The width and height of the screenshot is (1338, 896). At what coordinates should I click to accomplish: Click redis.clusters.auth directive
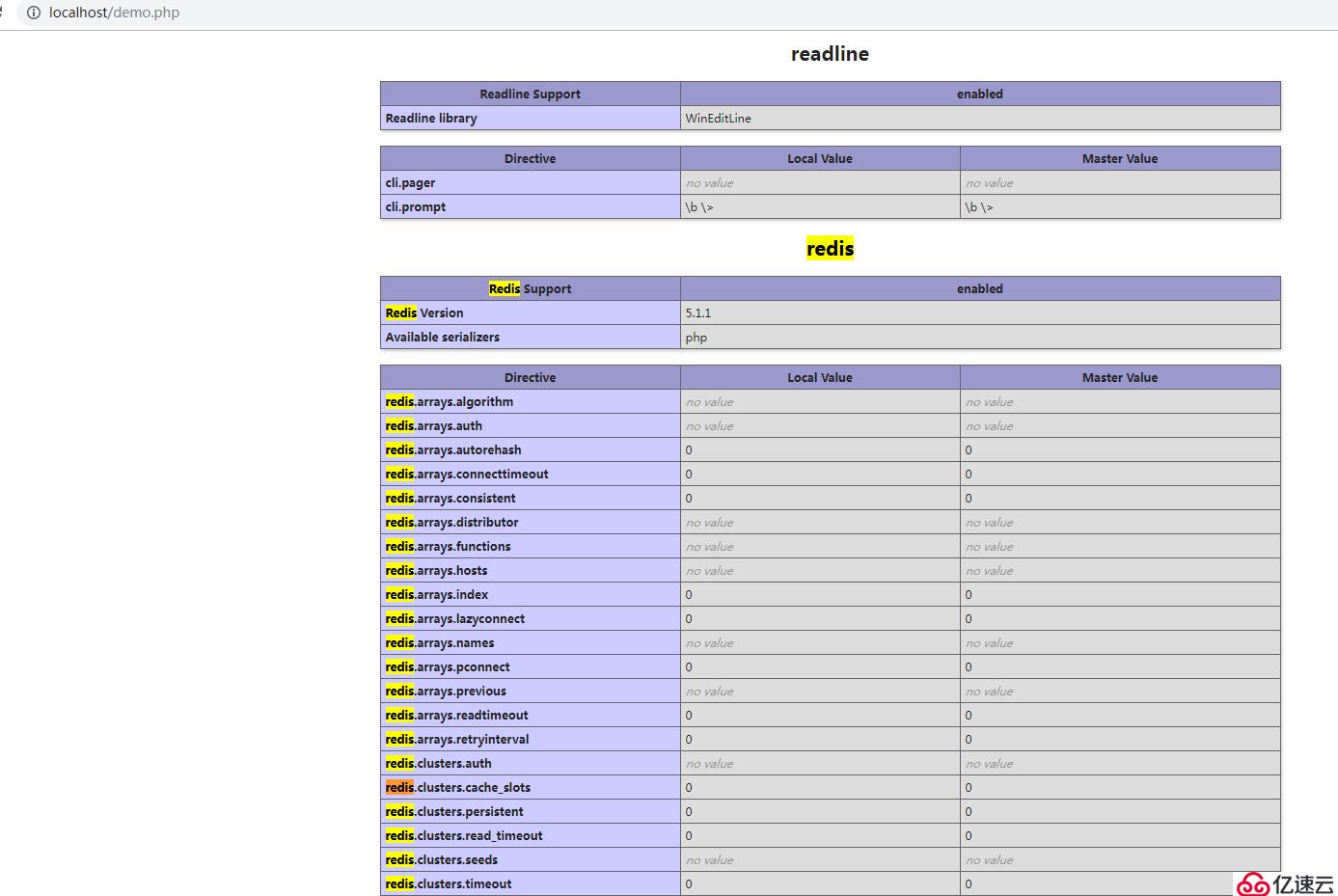click(439, 763)
